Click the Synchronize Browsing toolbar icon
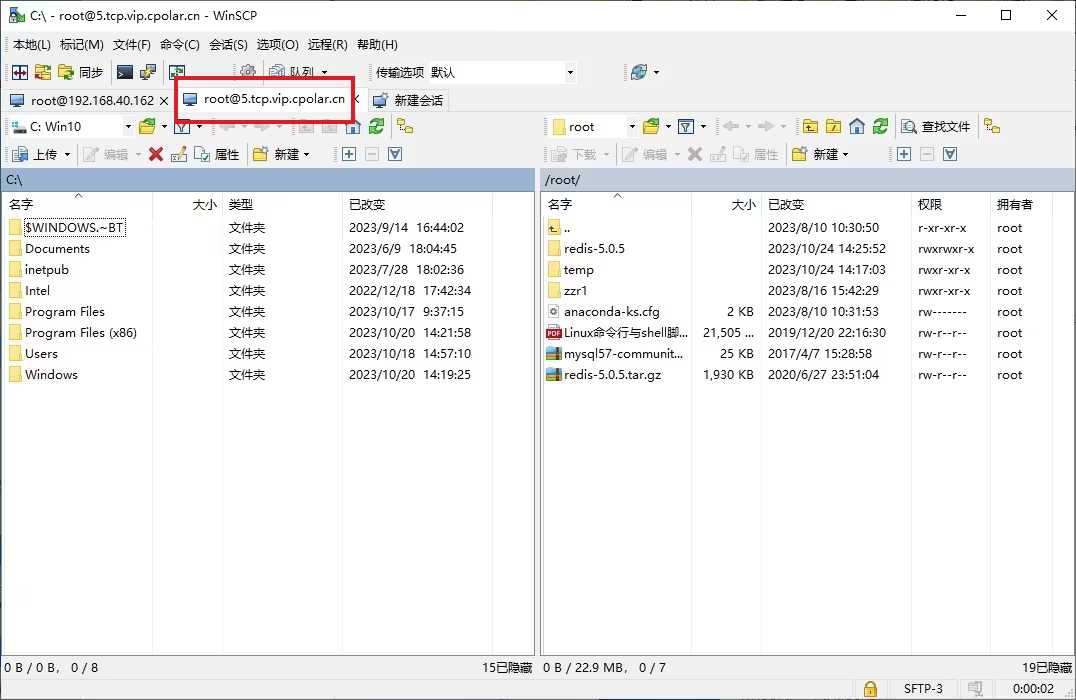This screenshot has height=700, width=1076. point(43,72)
